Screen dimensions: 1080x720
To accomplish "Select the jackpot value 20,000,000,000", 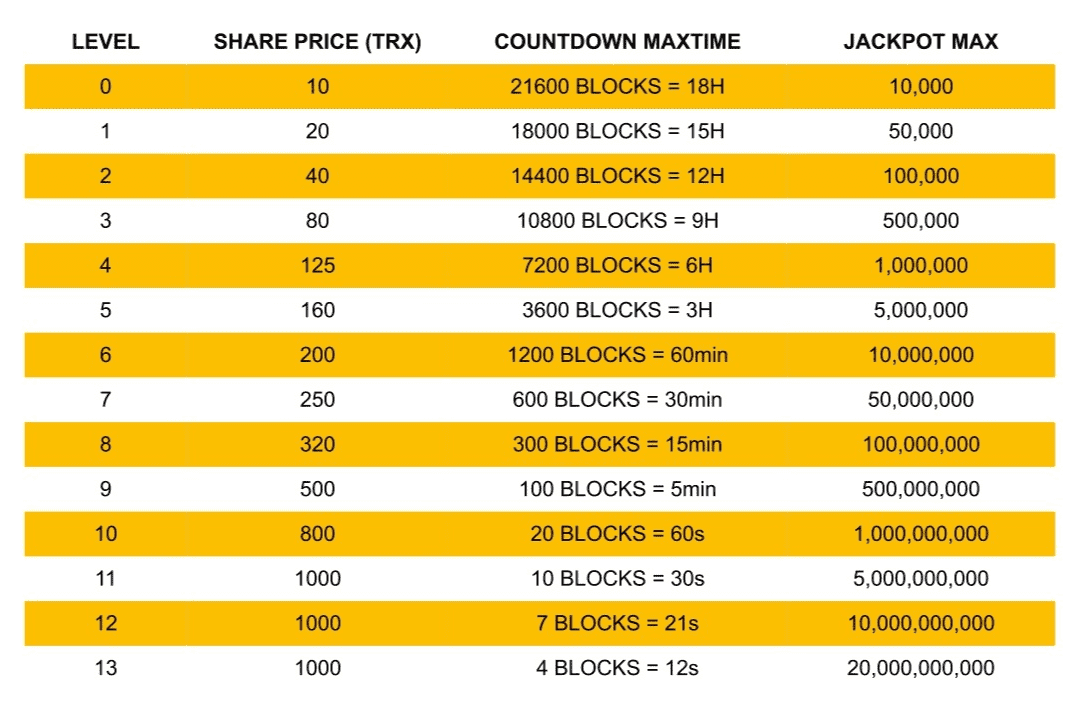I will tap(920, 668).
